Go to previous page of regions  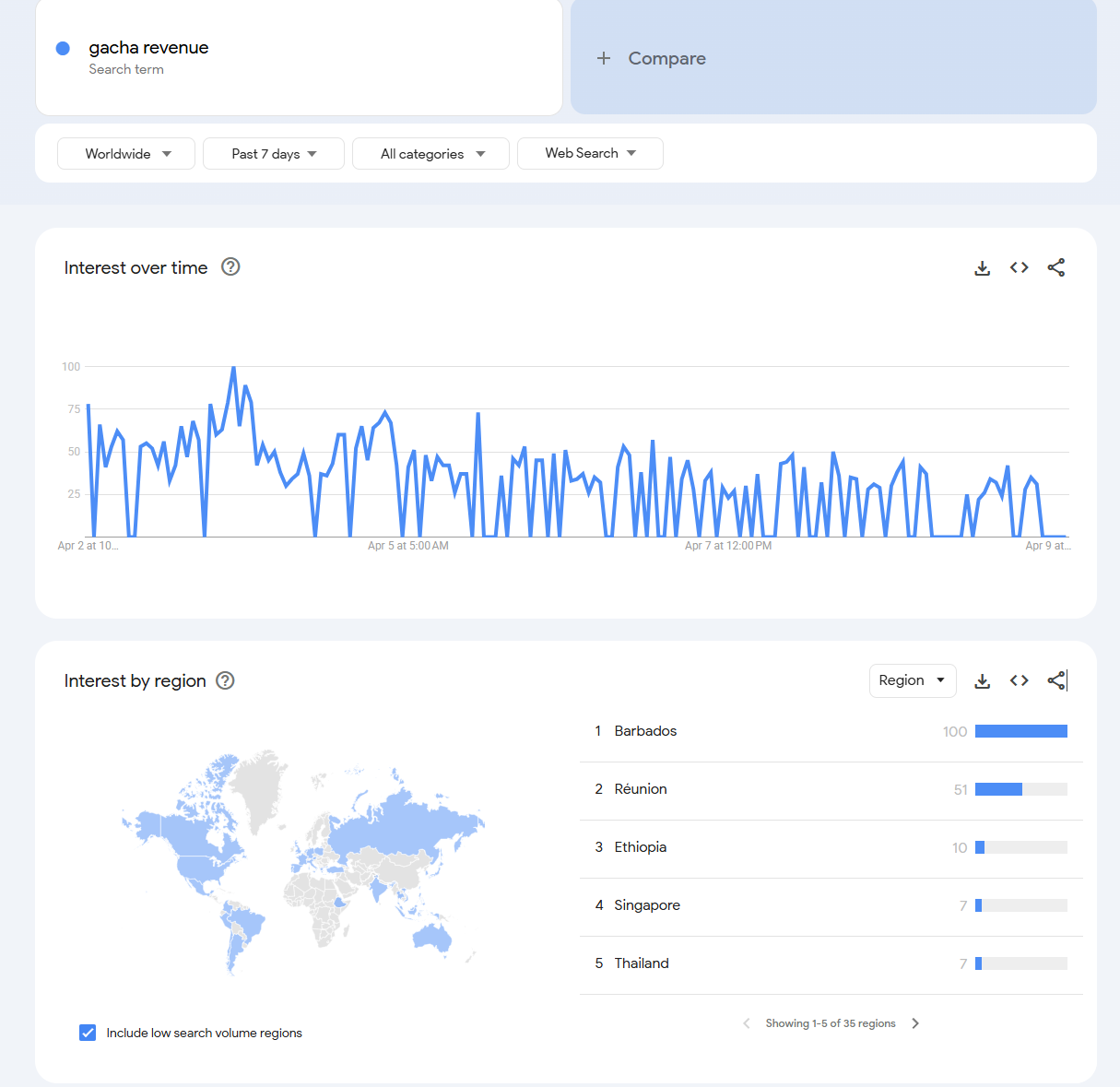(747, 1023)
